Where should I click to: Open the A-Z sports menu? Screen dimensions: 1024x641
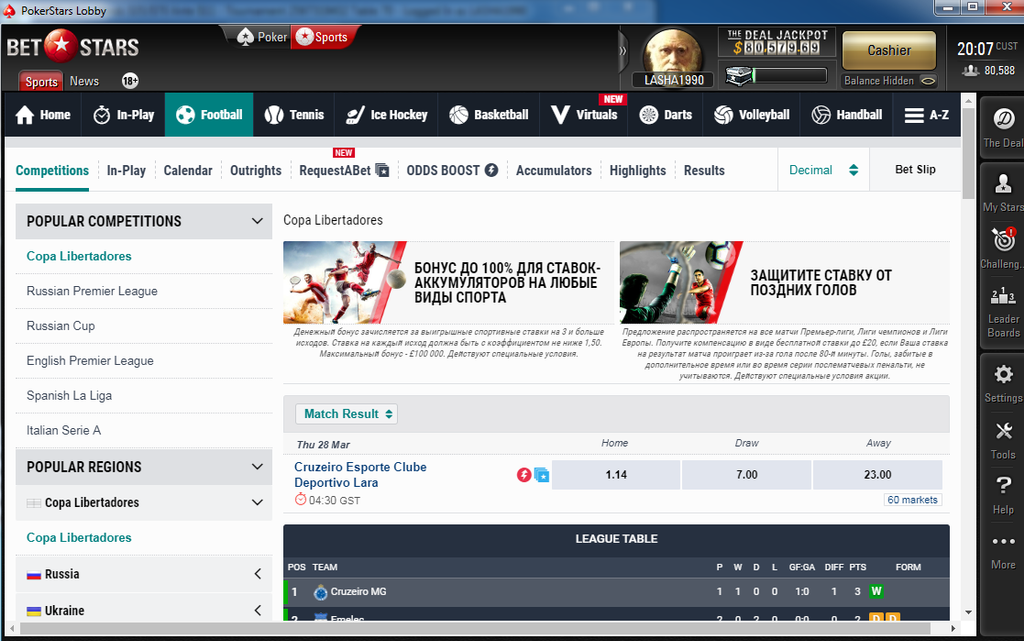click(927, 115)
